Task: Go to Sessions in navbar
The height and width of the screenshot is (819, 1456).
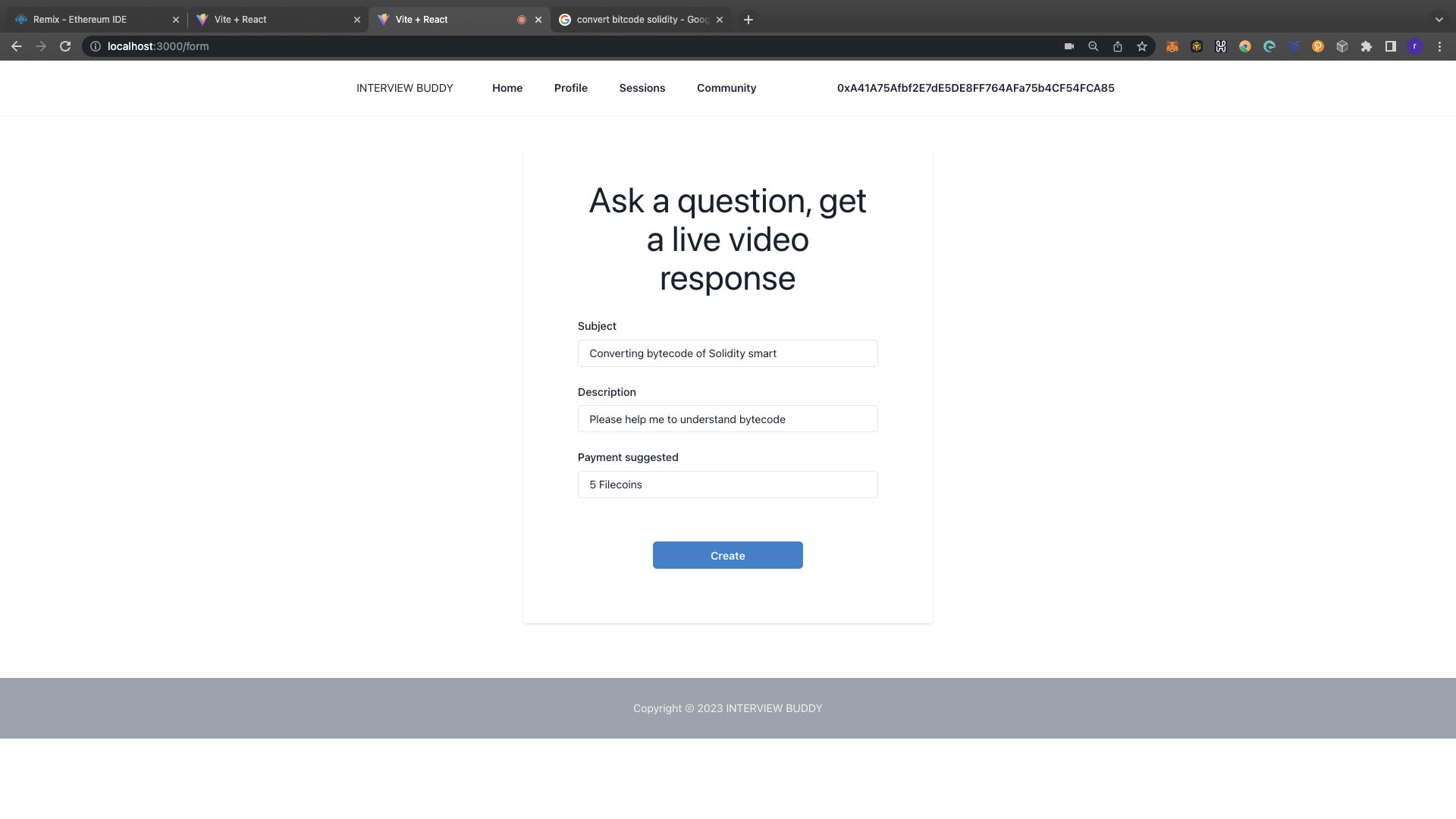Action: [x=642, y=88]
